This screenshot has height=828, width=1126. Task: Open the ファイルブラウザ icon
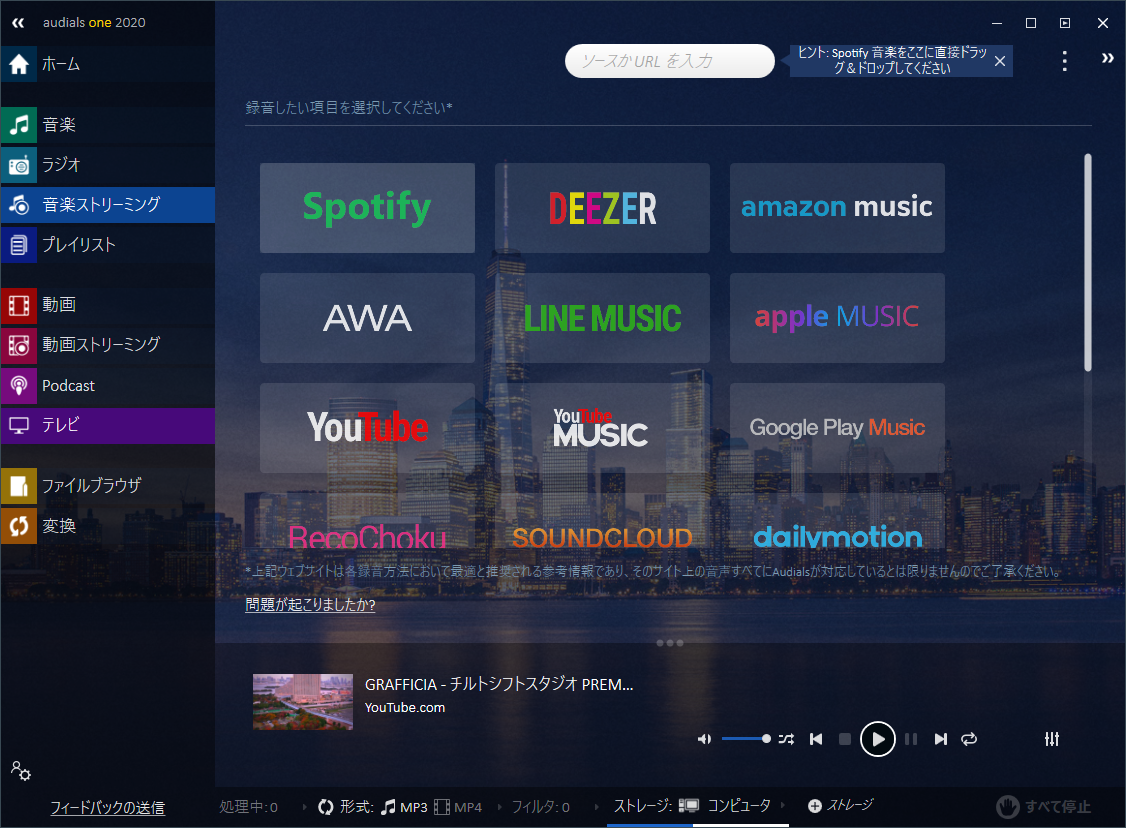(19, 485)
